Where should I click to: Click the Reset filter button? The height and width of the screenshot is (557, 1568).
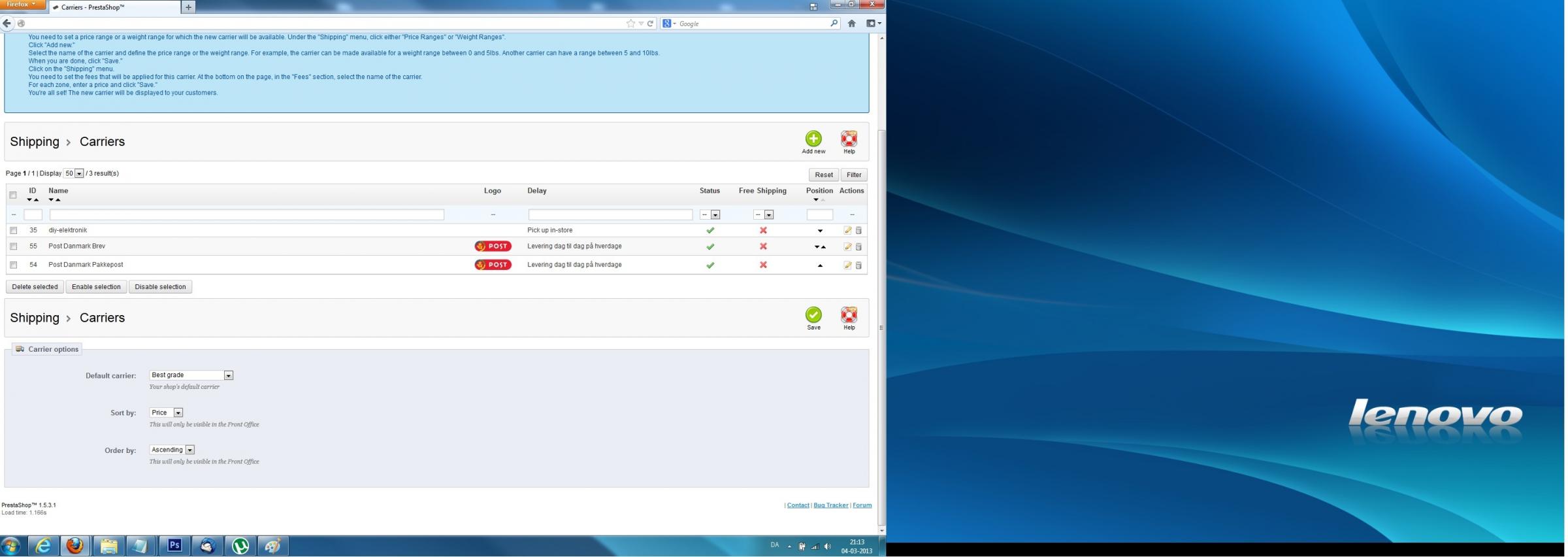tap(824, 175)
